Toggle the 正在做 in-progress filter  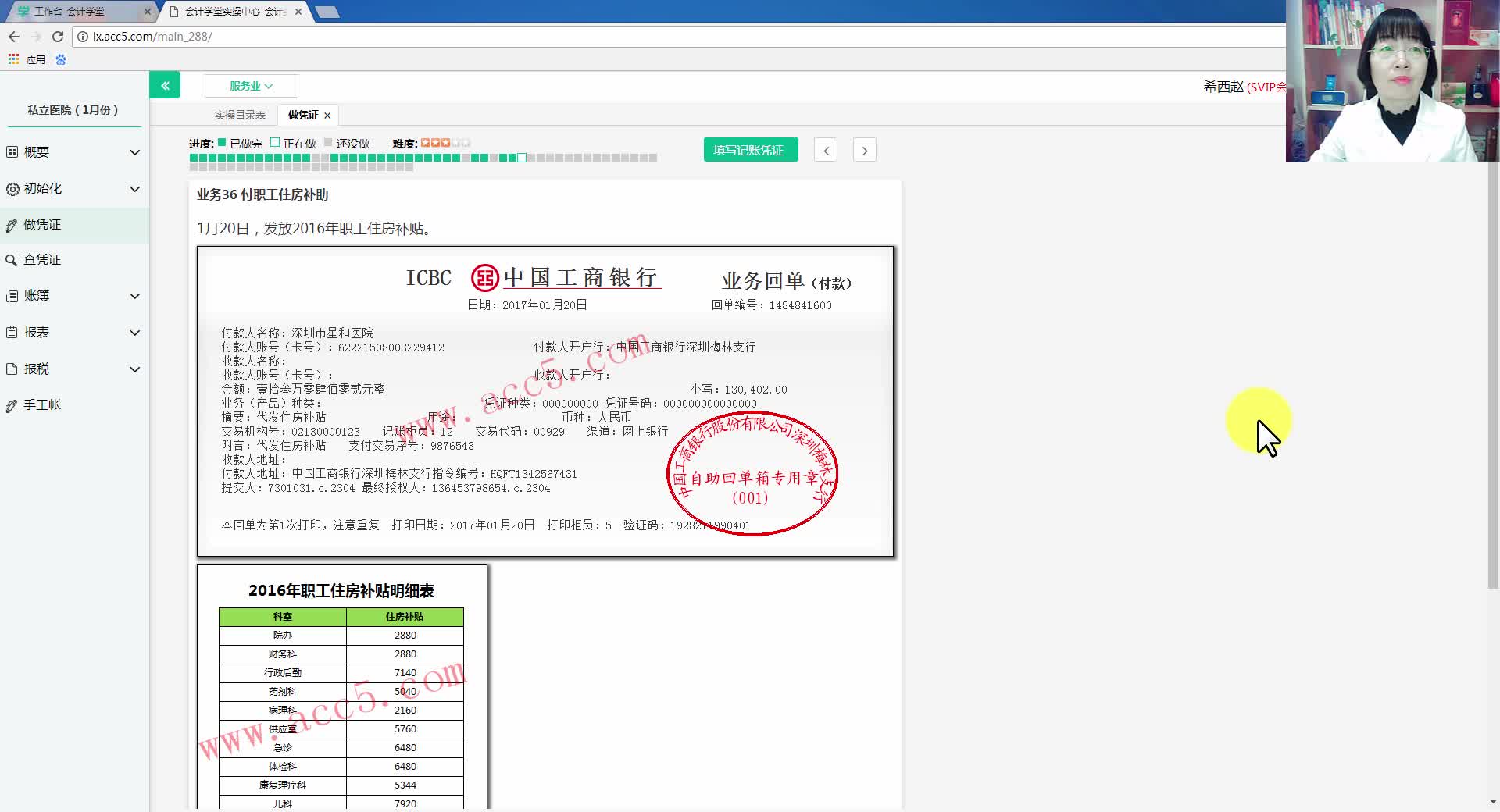click(274, 143)
